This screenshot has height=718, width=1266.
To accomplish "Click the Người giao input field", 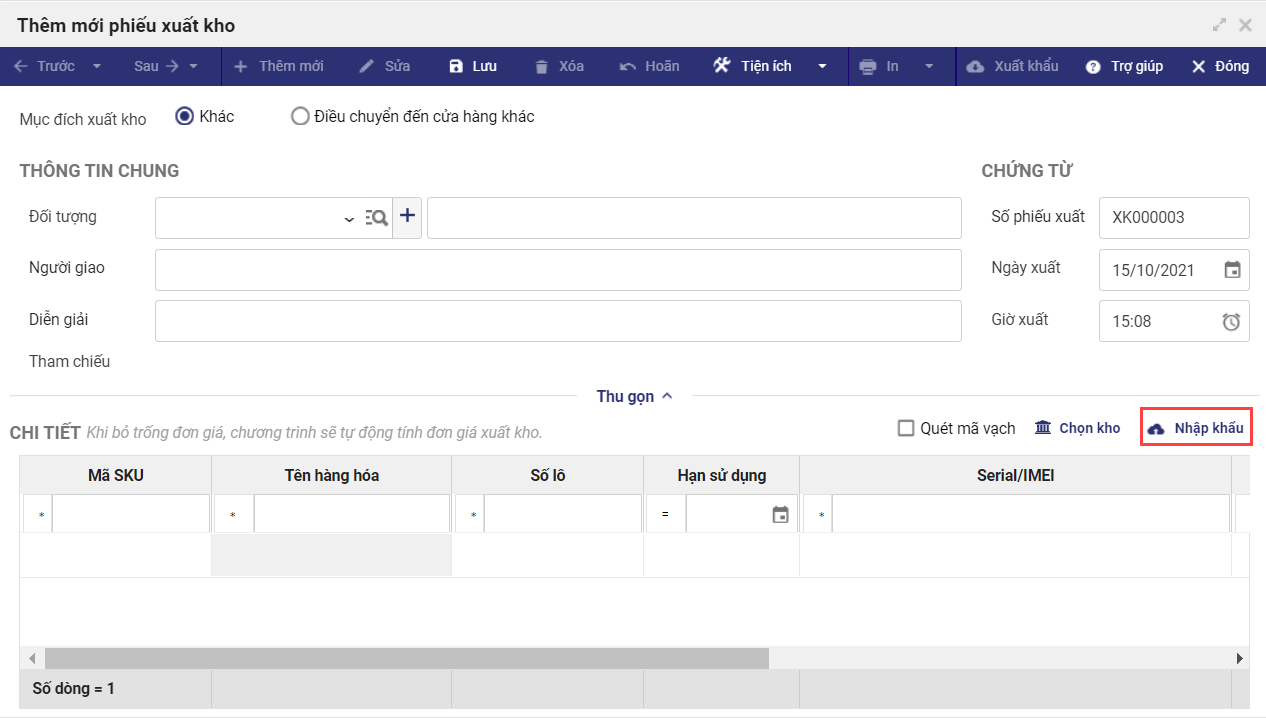I will [x=558, y=269].
